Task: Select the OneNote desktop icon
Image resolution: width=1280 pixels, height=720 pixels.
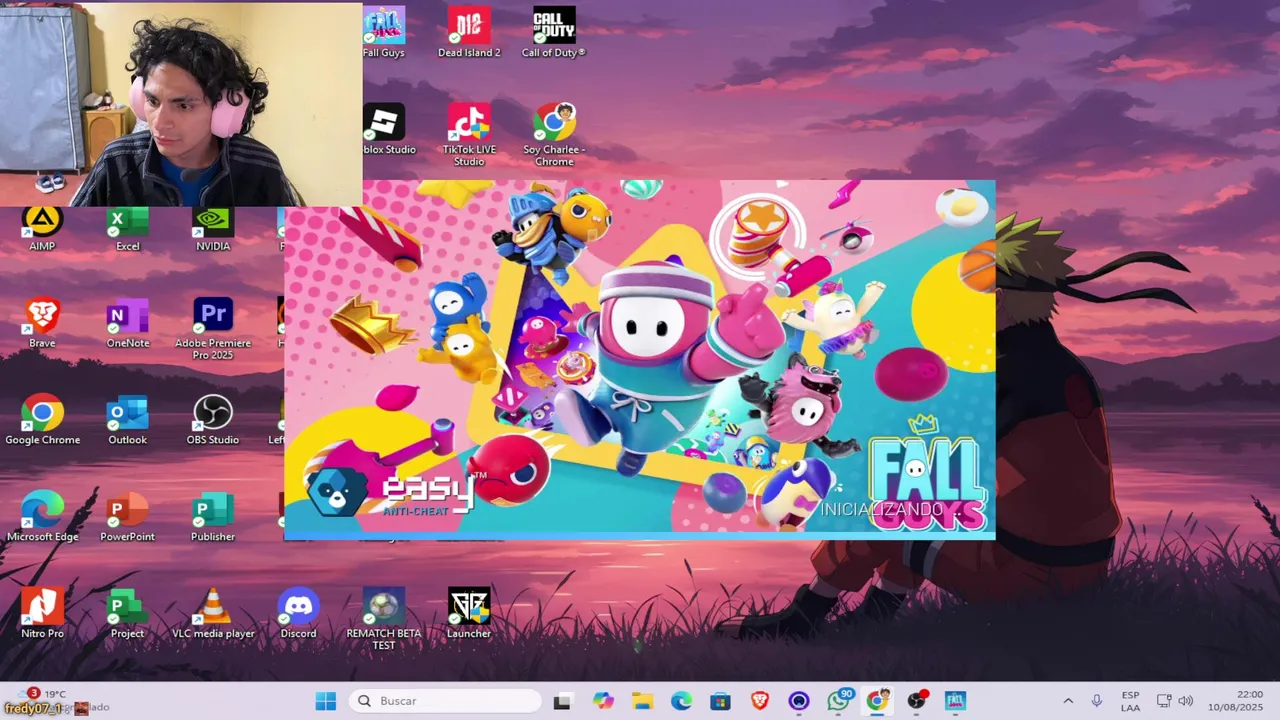Action: click(128, 324)
